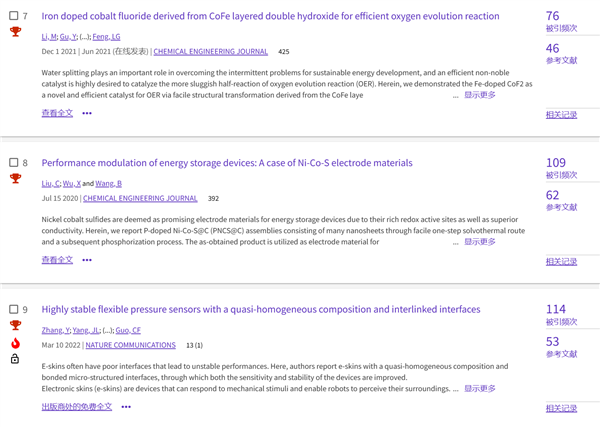This screenshot has width=600, height=427.
Task: Click the highly cited trophy icon on record 7
Action: [15, 32]
